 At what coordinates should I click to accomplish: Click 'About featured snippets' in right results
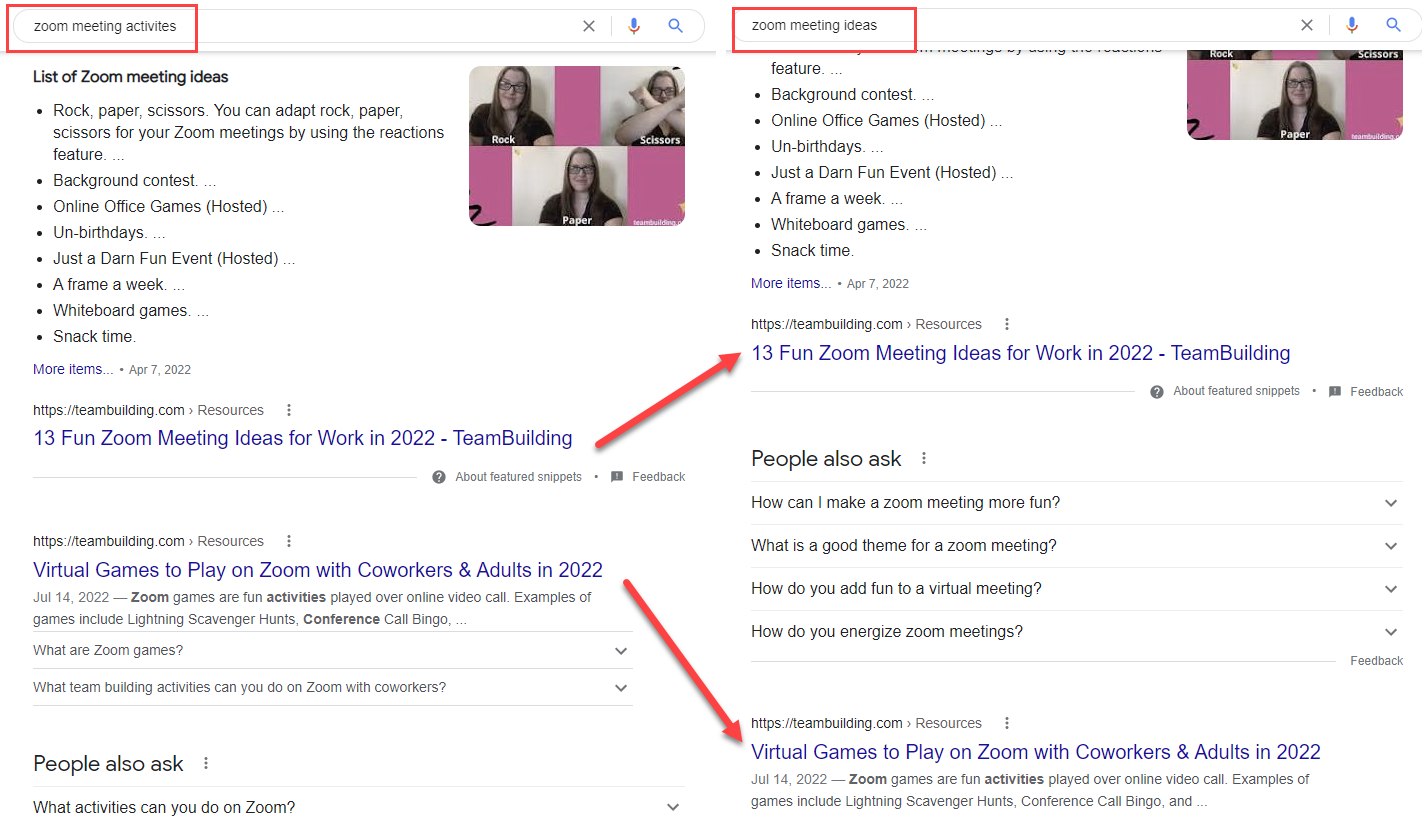[1236, 391]
